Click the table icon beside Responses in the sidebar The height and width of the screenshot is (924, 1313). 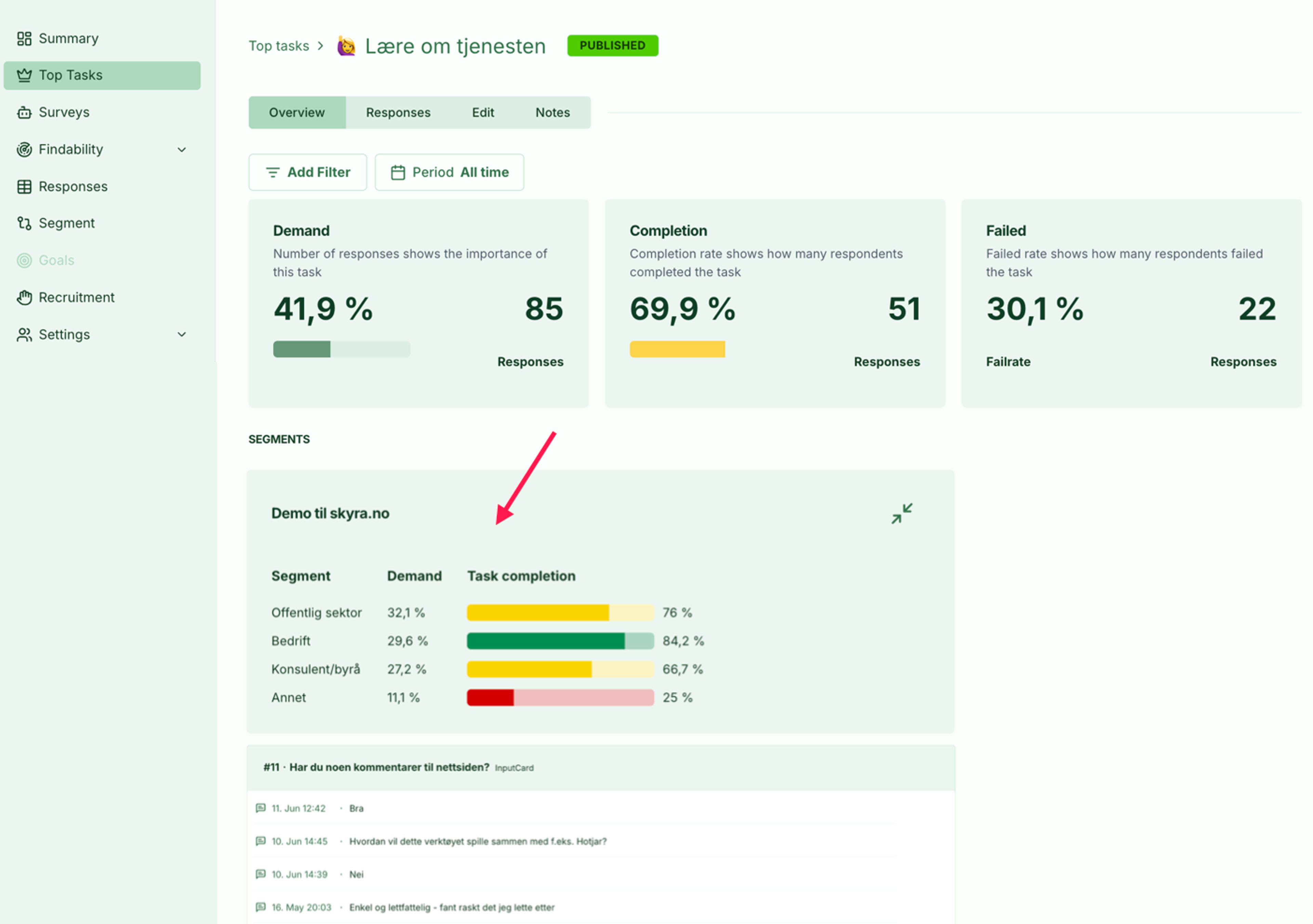24,186
